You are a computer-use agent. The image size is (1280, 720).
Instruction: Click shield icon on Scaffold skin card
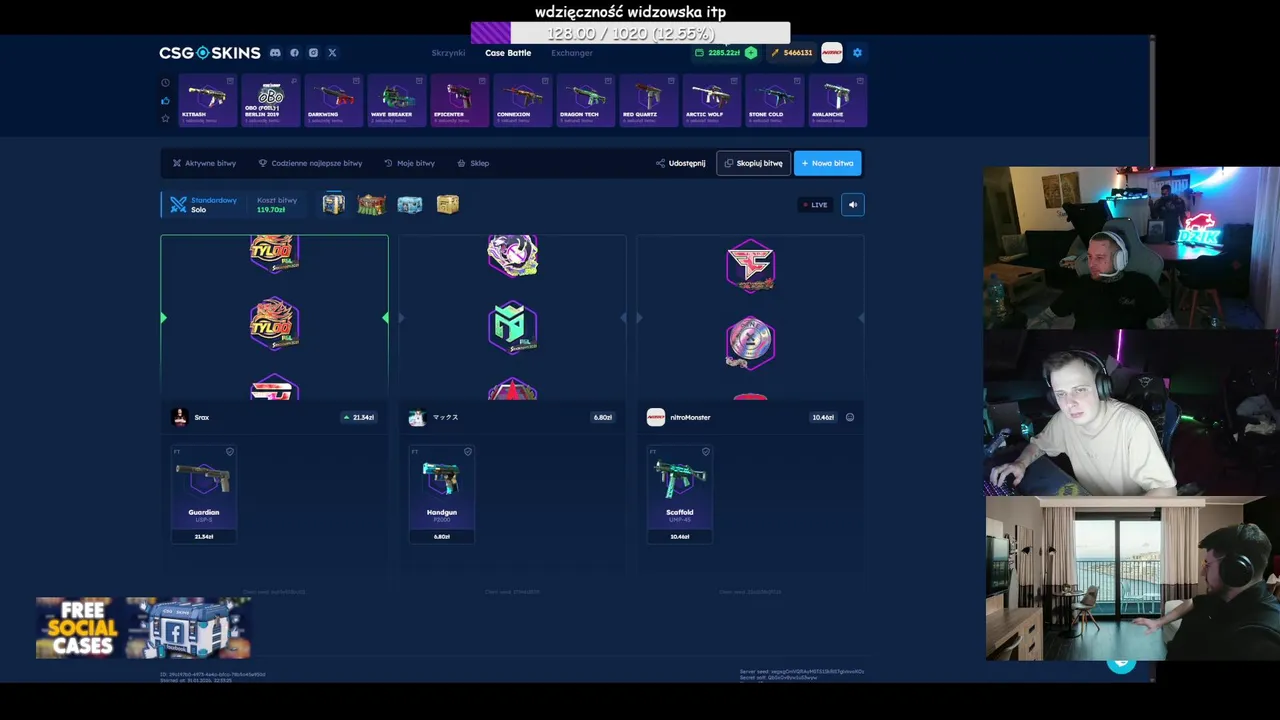(x=705, y=452)
